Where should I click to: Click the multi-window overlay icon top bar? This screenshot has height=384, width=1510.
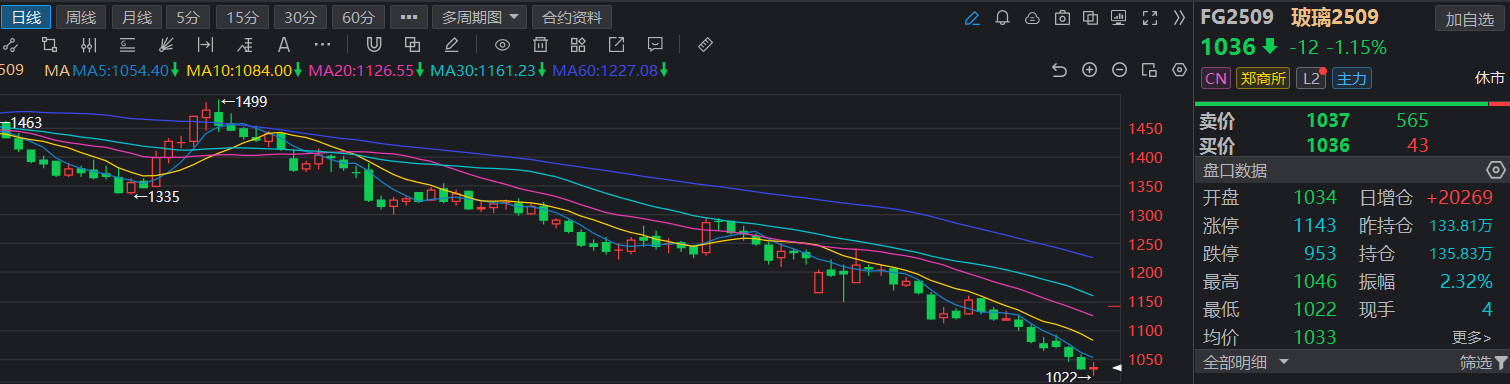(1090, 17)
